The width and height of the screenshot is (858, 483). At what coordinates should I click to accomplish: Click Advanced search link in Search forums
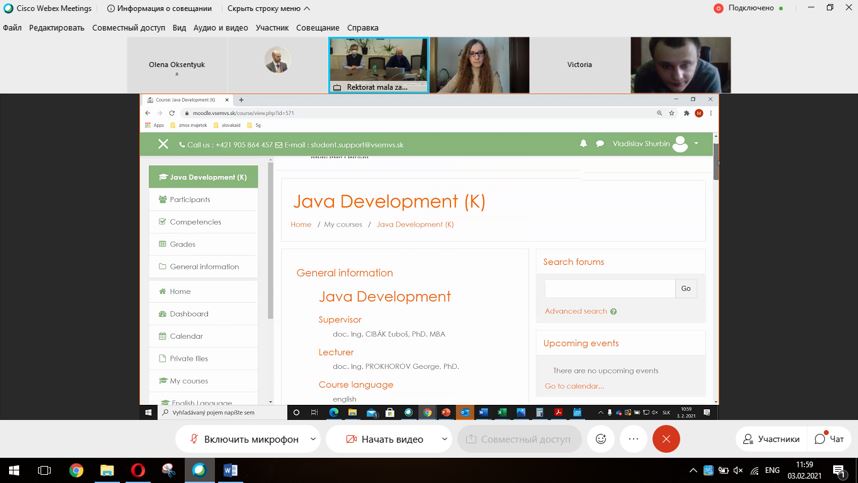tap(575, 311)
